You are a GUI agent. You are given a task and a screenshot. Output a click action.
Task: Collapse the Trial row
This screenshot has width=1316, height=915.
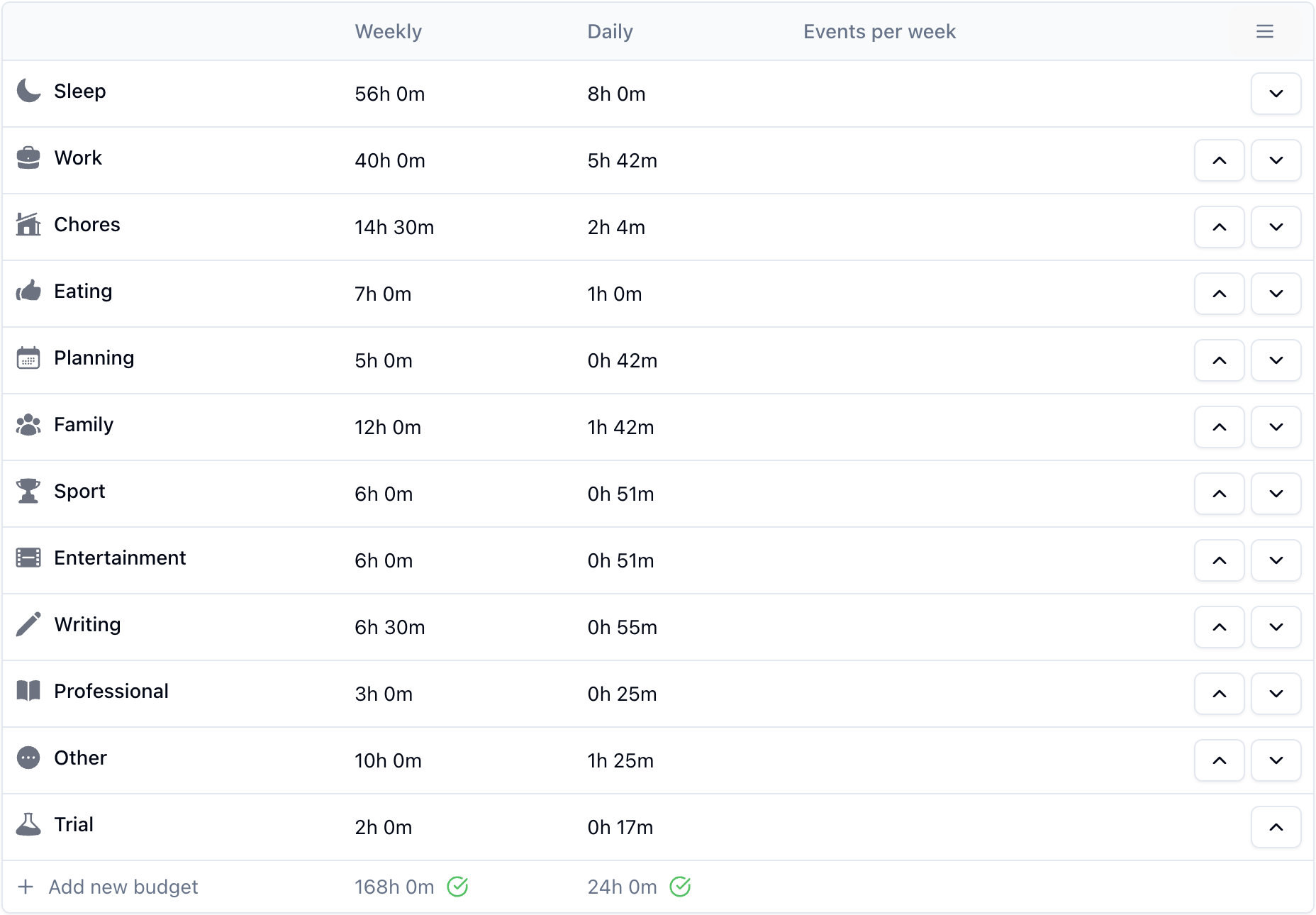click(1276, 827)
